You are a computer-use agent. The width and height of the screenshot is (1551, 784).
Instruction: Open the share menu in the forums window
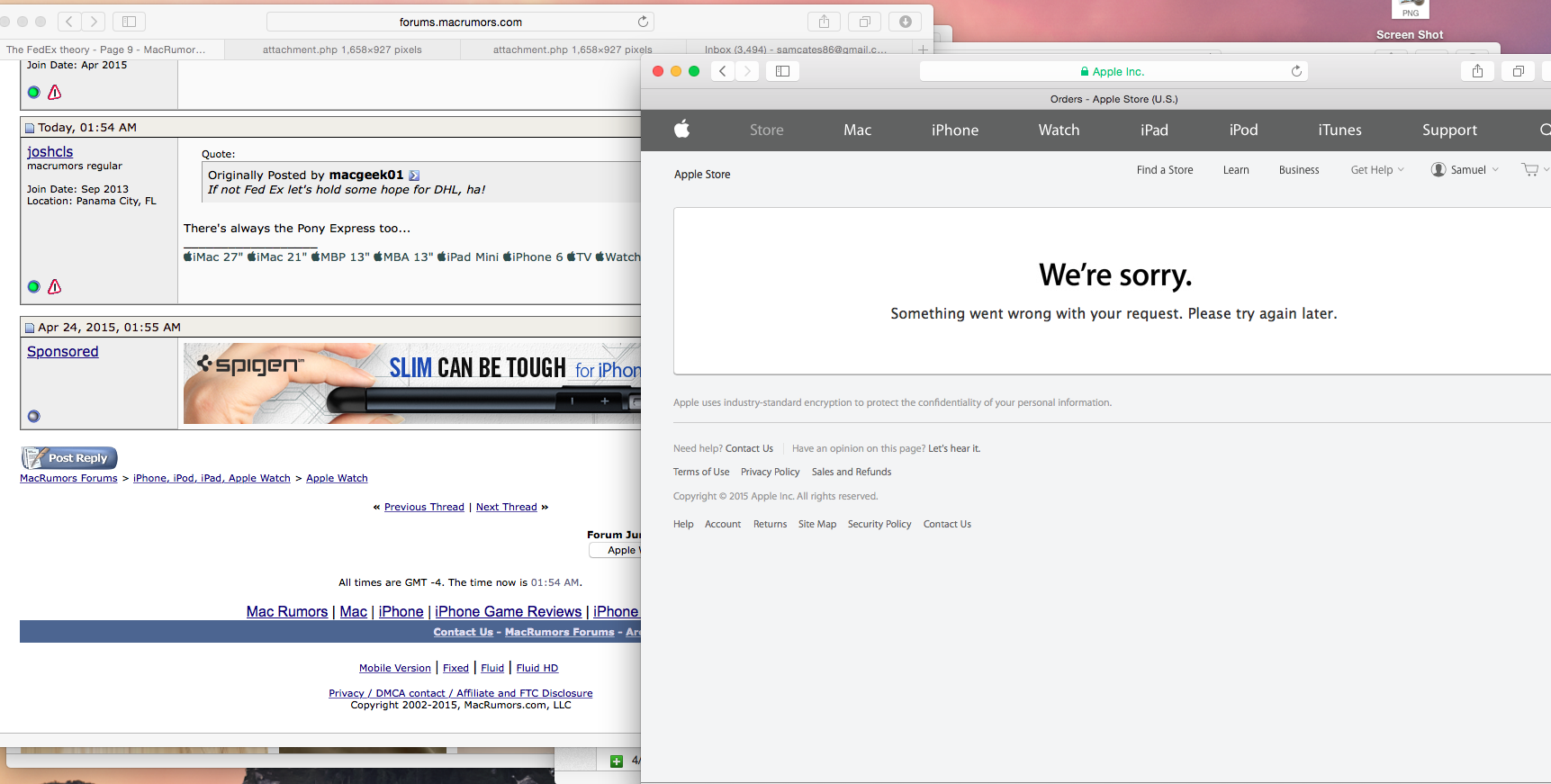click(x=824, y=22)
